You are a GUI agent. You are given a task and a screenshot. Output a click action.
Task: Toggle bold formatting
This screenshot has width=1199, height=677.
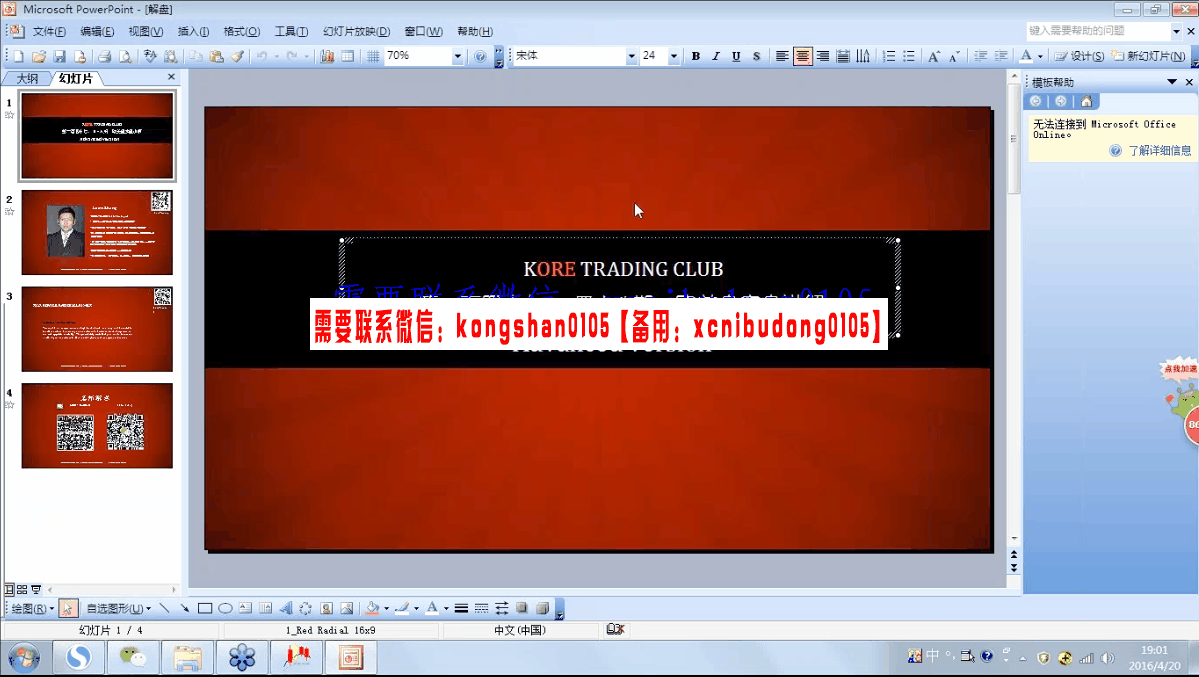pos(696,56)
